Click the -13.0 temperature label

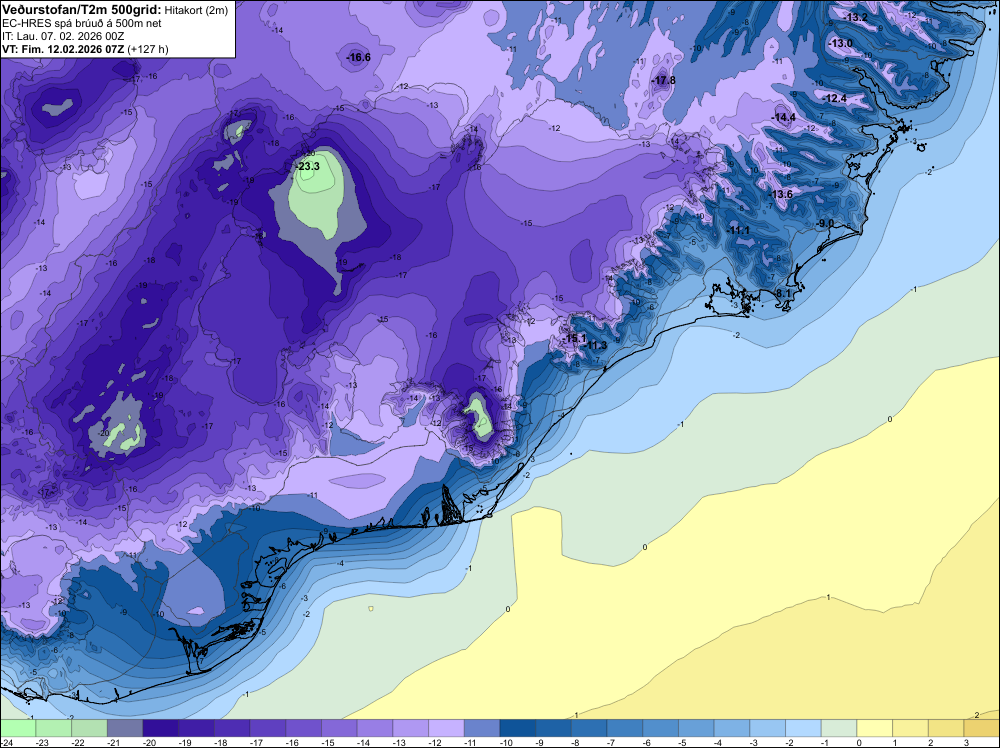coord(841,43)
